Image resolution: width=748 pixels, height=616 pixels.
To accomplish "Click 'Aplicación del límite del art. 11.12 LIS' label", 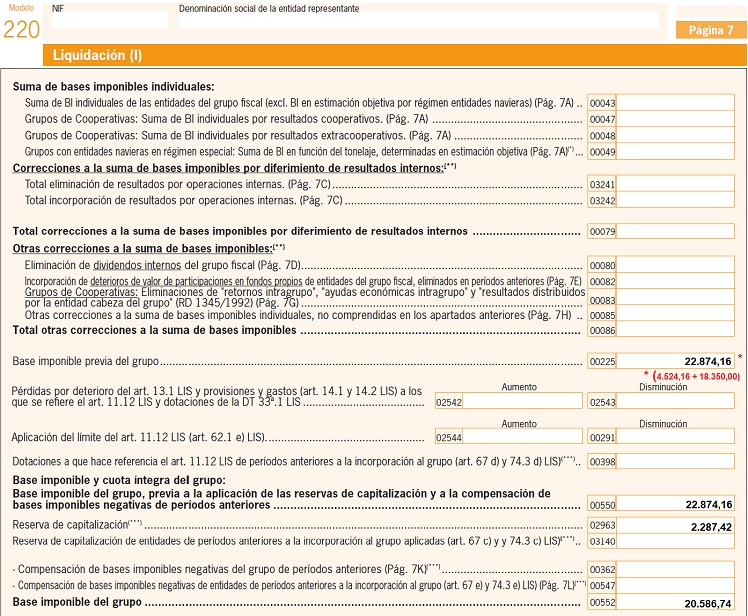I will (139, 437).
